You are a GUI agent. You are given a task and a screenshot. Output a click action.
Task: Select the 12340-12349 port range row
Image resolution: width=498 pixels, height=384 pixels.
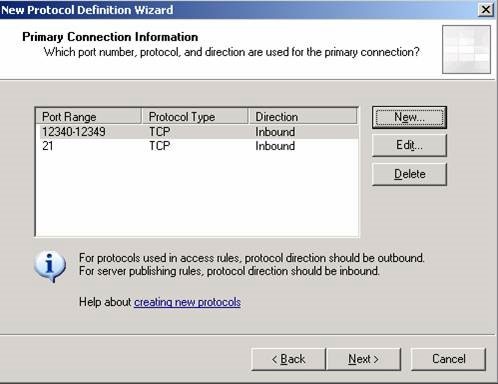click(197, 132)
